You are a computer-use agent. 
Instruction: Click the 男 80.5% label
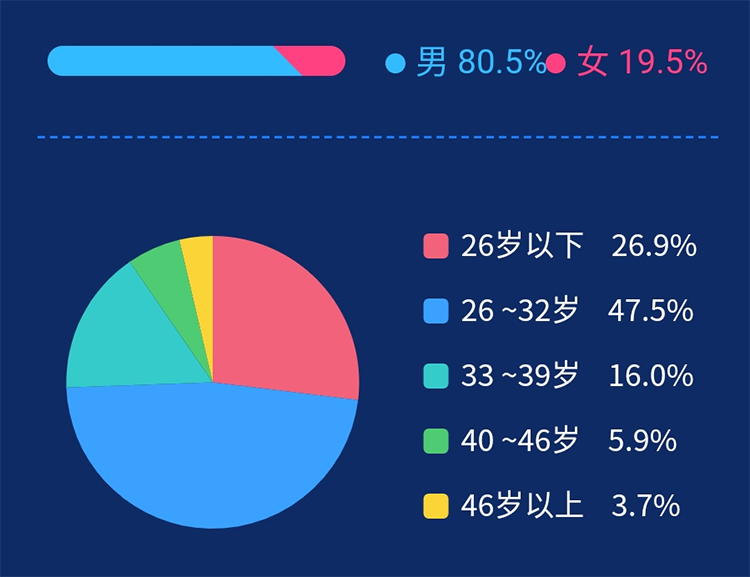click(481, 64)
